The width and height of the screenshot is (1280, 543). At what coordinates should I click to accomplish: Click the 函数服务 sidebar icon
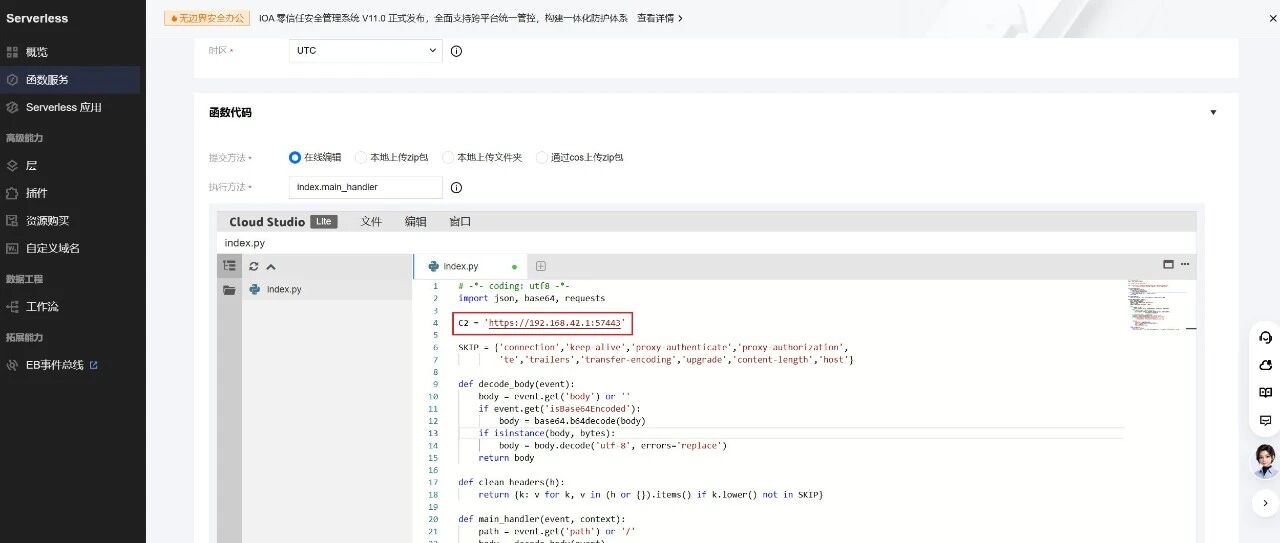[x=13, y=80]
